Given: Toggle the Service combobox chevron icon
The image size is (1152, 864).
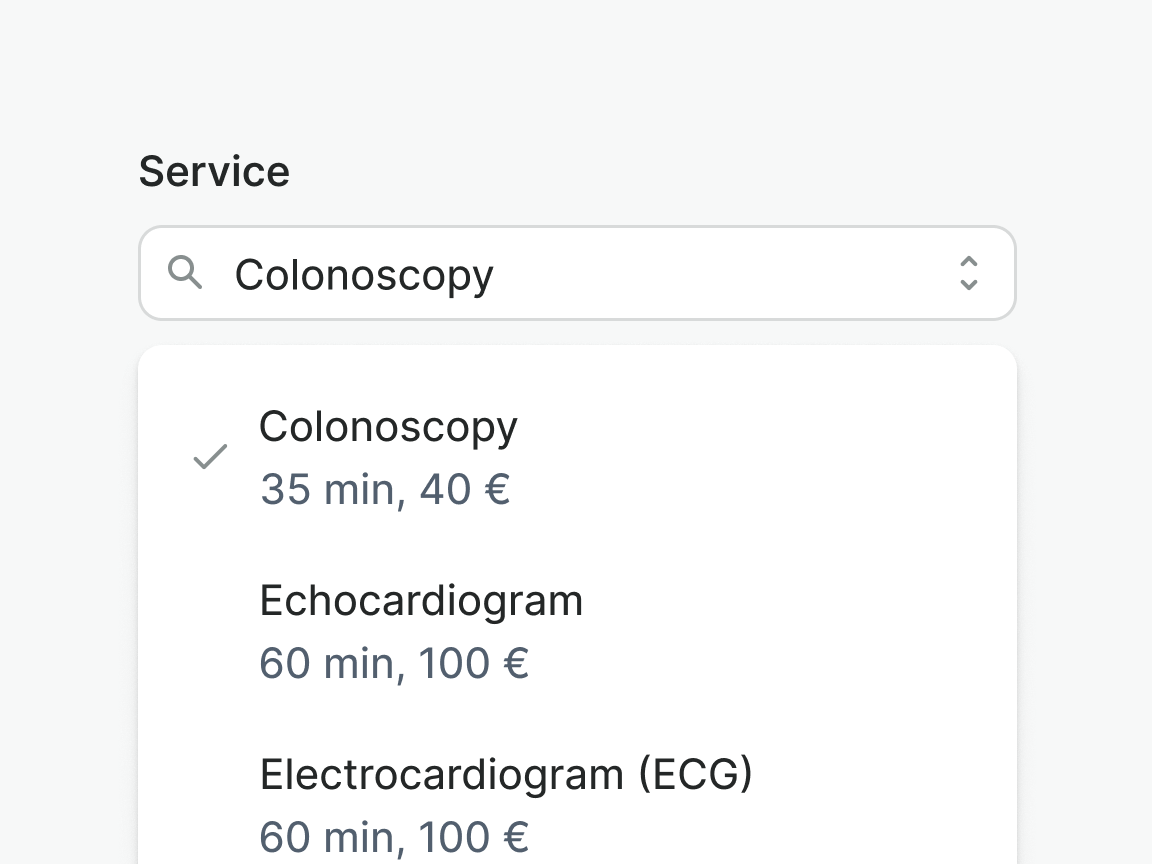Looking at the screenshot, I should [x=968, y=273].
